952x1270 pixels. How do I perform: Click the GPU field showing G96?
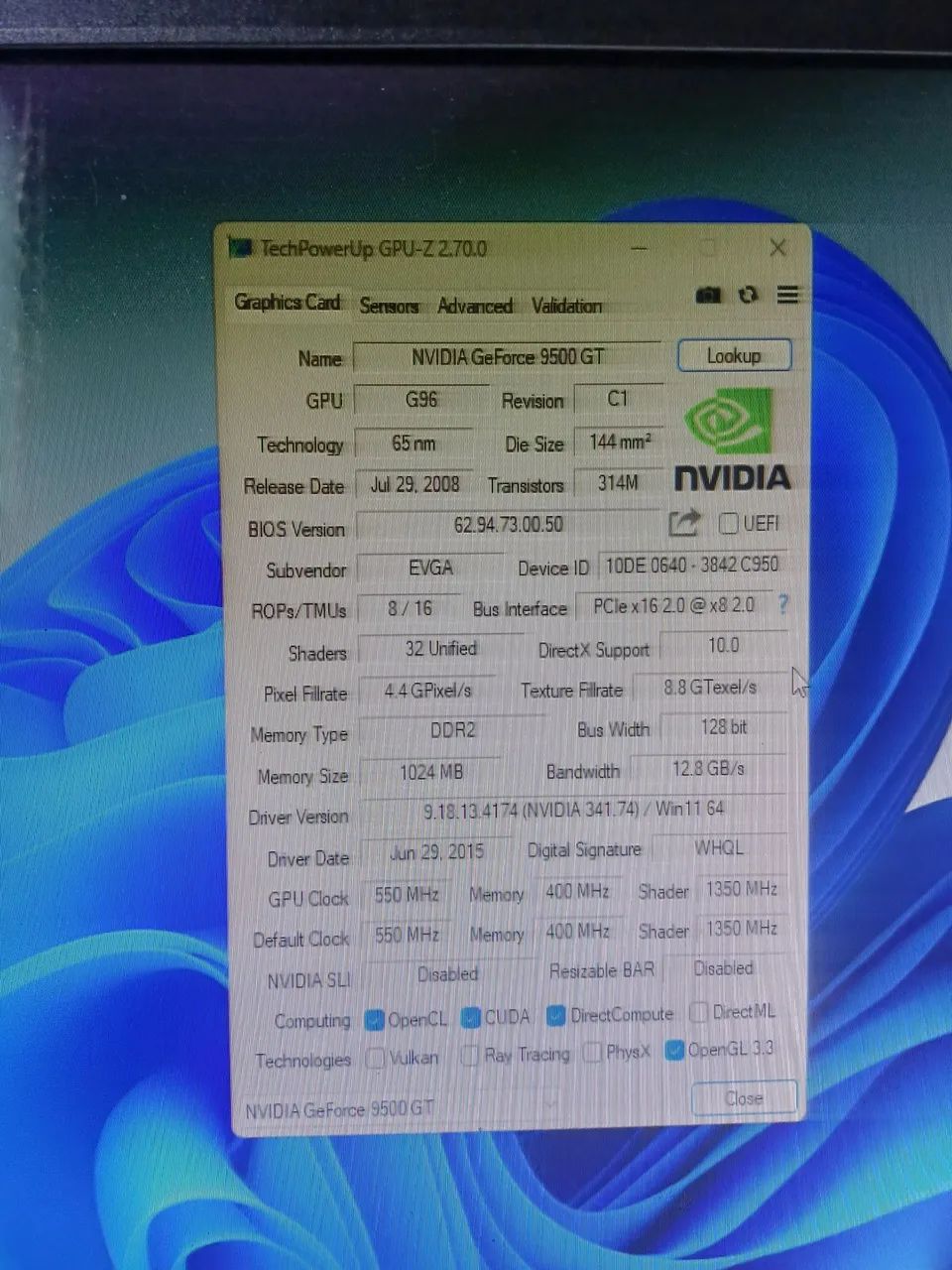pos(421,400)
